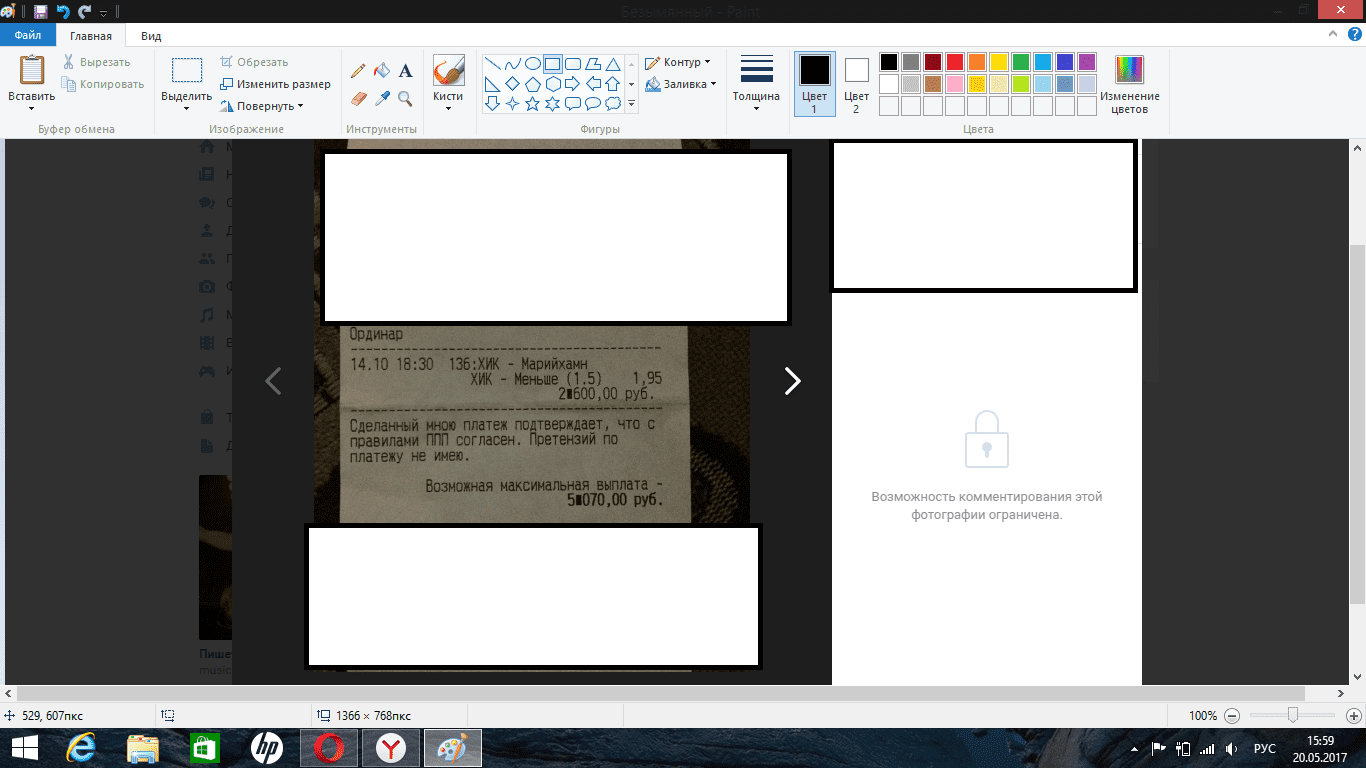Click the Save icon in title bar
This screenshot has width=1366, height=768.
point(40,13)
